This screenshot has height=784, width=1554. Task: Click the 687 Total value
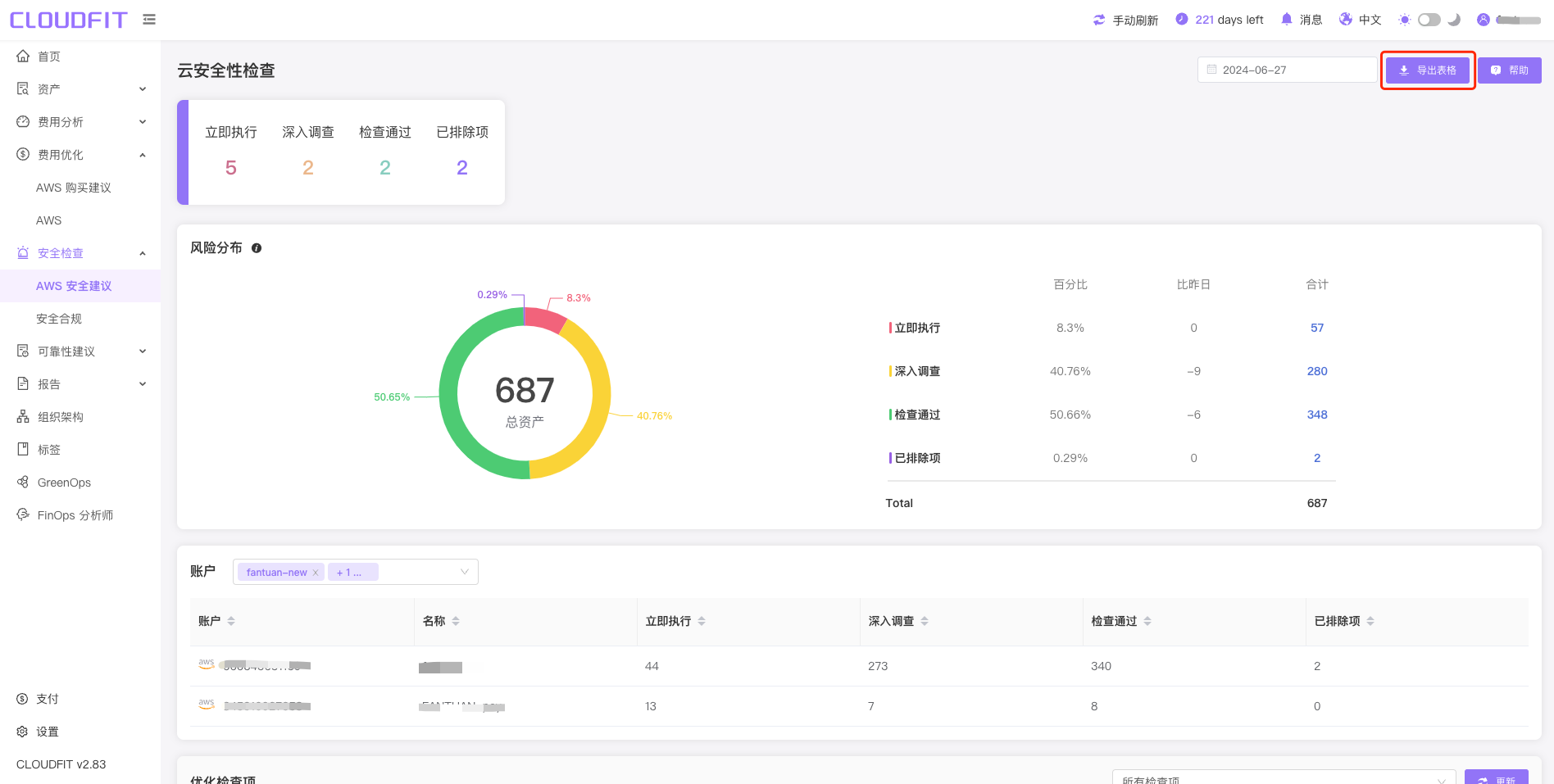point(1317,503)
